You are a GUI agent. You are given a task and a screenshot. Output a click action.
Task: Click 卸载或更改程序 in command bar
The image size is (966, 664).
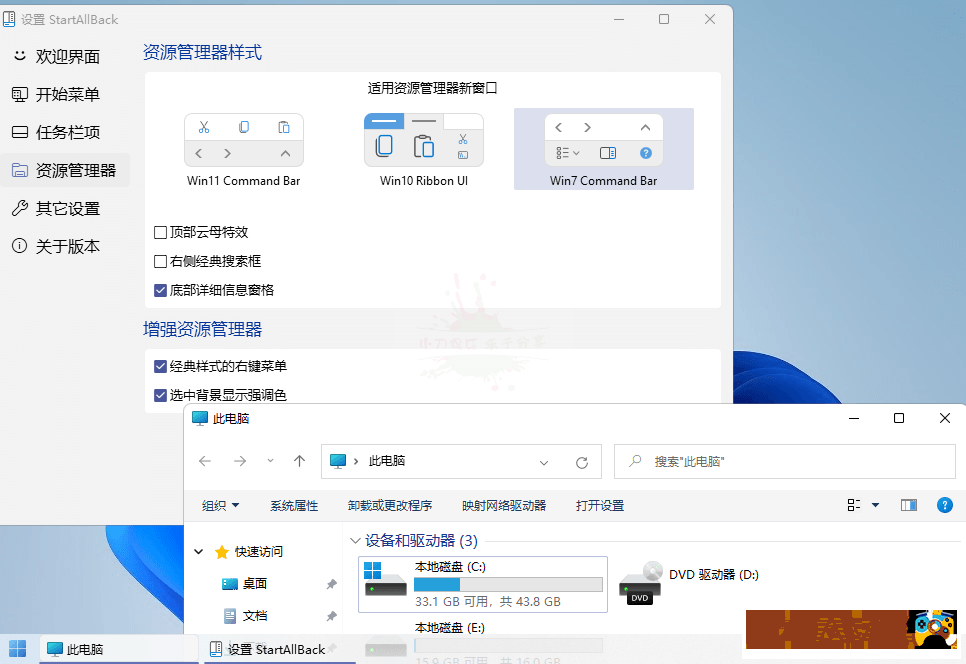pos(390,506)
